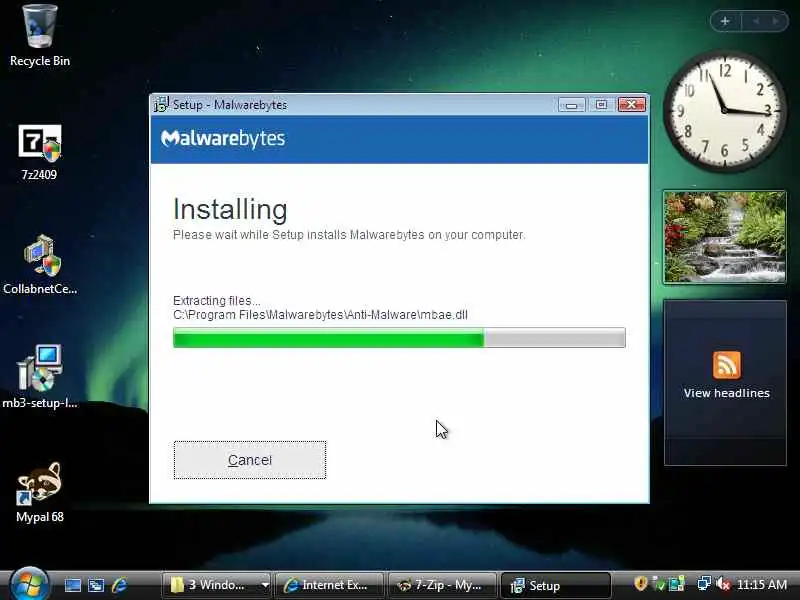800x600 pixels.
Task: Expand the grouped windows dropdown arrow
Action: pos(265,585)
